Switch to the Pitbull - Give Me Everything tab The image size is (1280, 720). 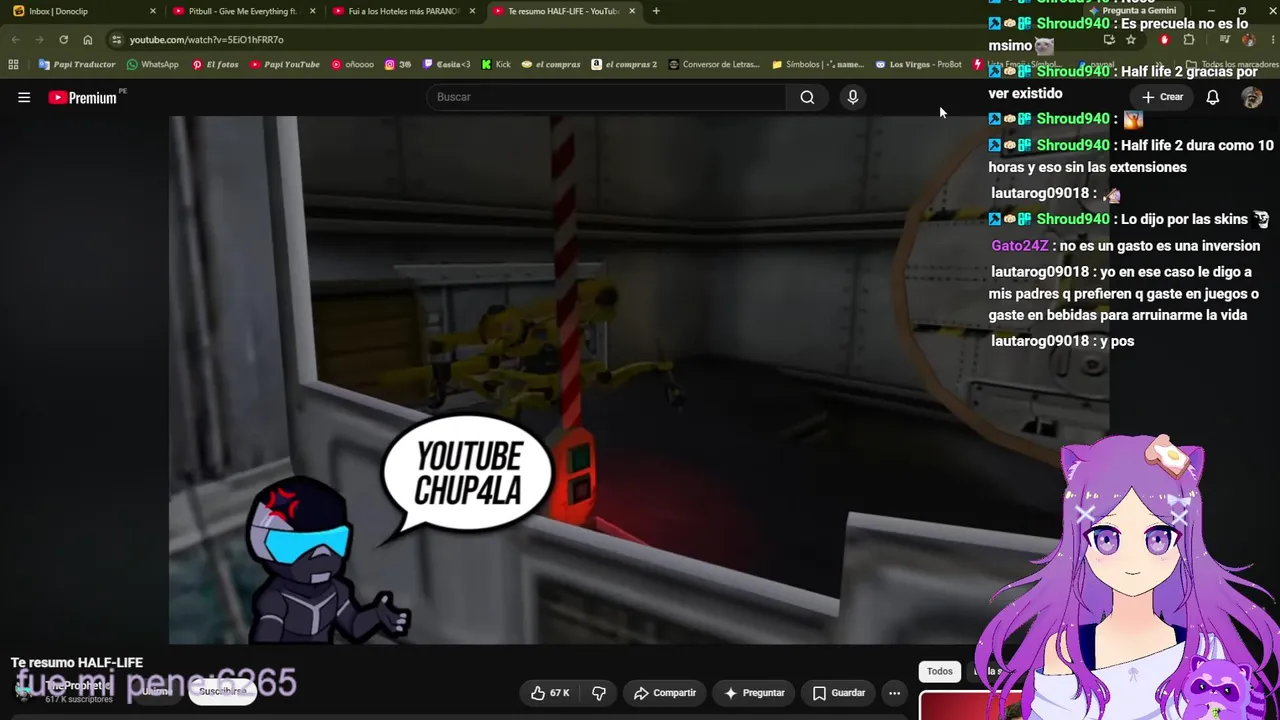click(x=244, y=11)
